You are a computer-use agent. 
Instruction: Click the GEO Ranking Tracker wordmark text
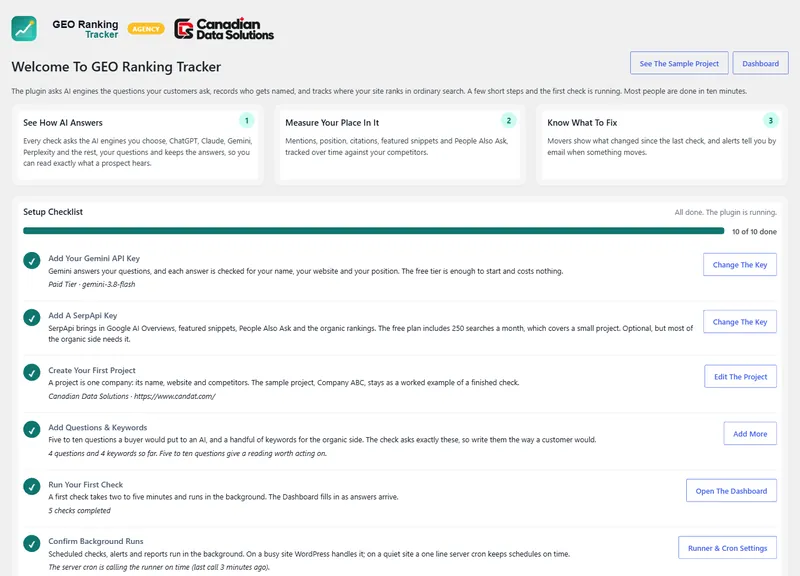coord(85,29)
